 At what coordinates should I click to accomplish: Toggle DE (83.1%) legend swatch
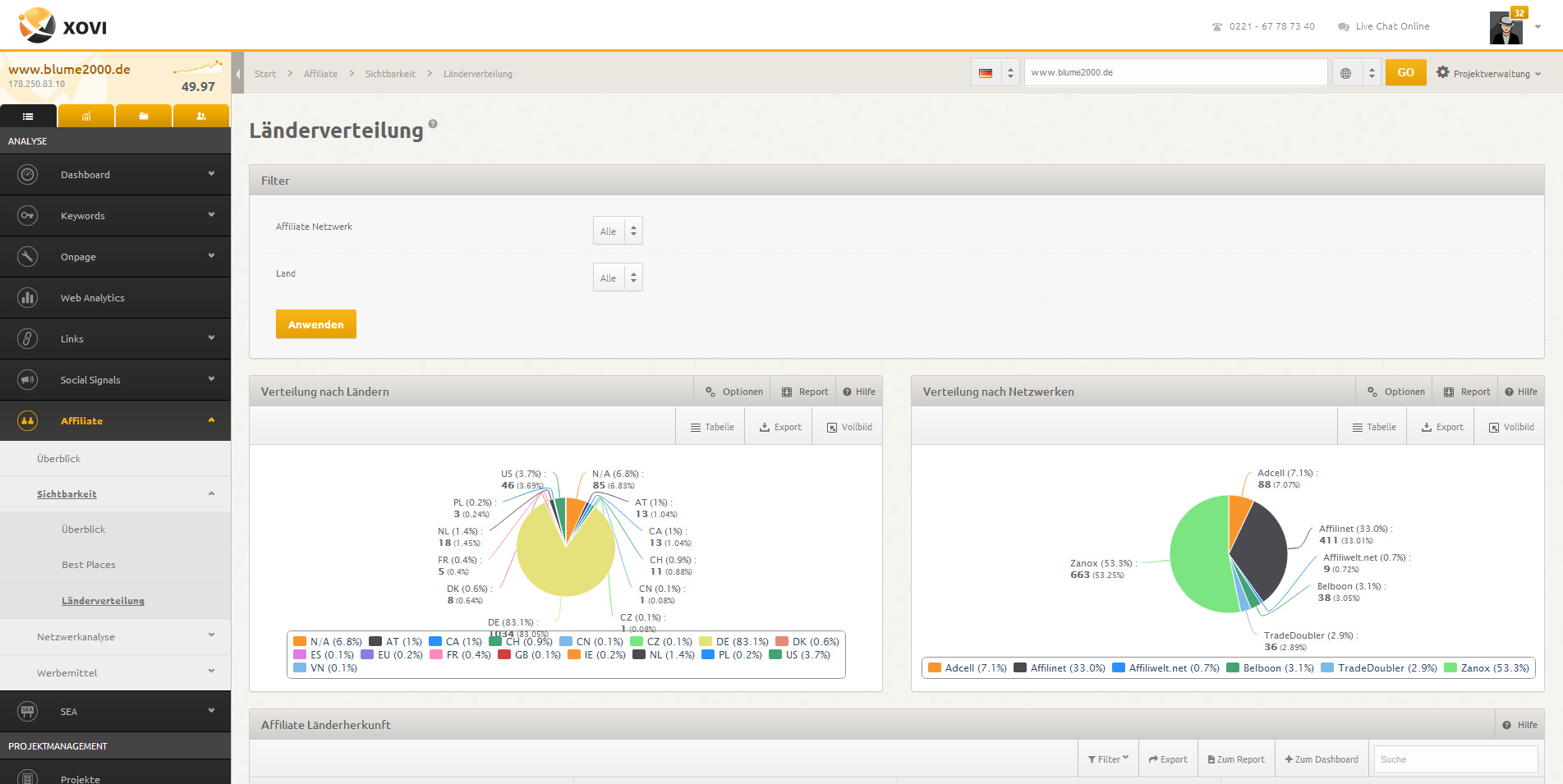click(x=706, y=642)
